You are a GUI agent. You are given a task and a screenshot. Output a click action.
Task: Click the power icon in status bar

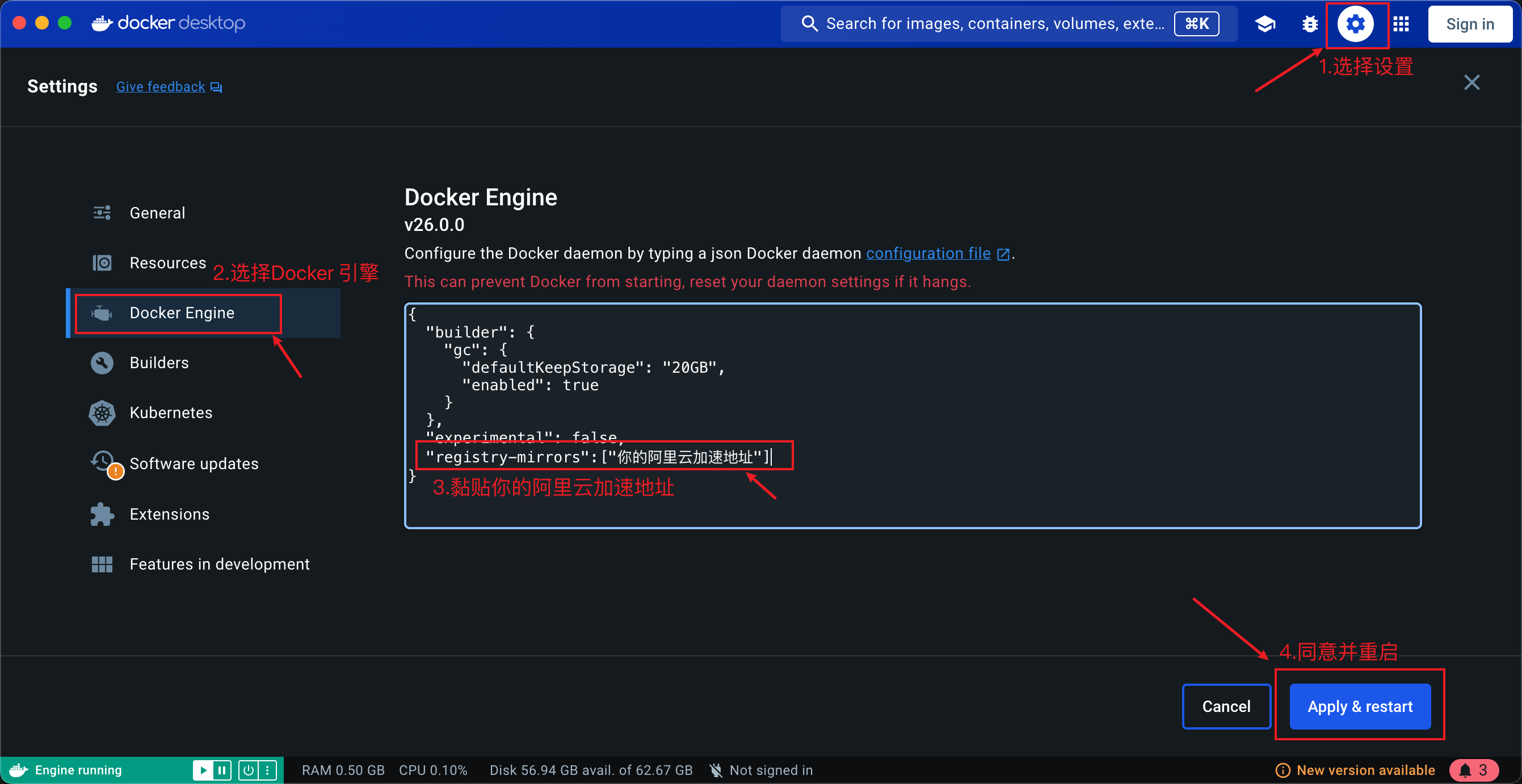[x=248, y=770]
